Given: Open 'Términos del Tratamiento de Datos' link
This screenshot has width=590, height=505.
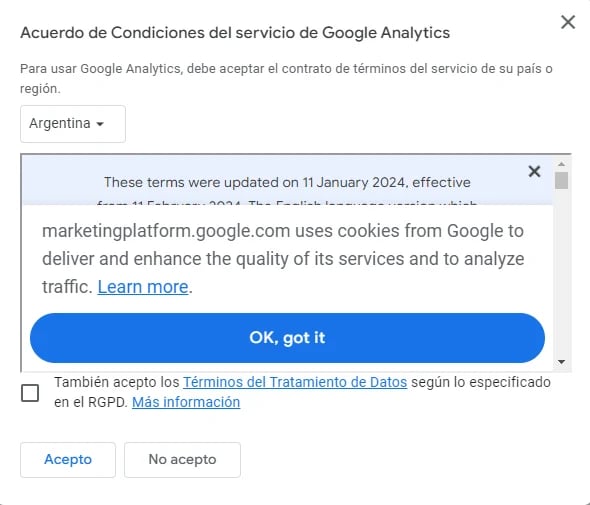Looking at the screenshot, I should point(295,382).
